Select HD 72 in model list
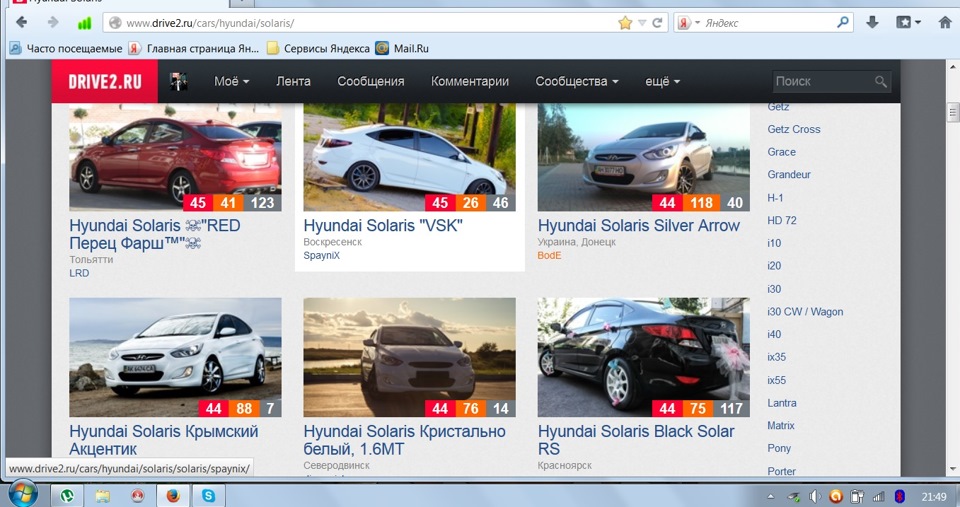Image resolution: width=960 pixels, height=507 pixels. [x=782, y=220]
